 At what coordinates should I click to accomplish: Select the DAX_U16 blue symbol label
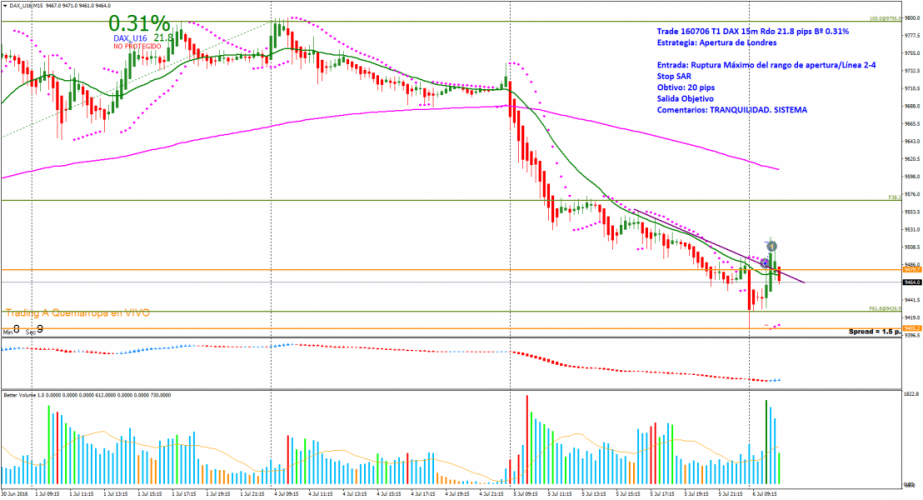[130, 38]
